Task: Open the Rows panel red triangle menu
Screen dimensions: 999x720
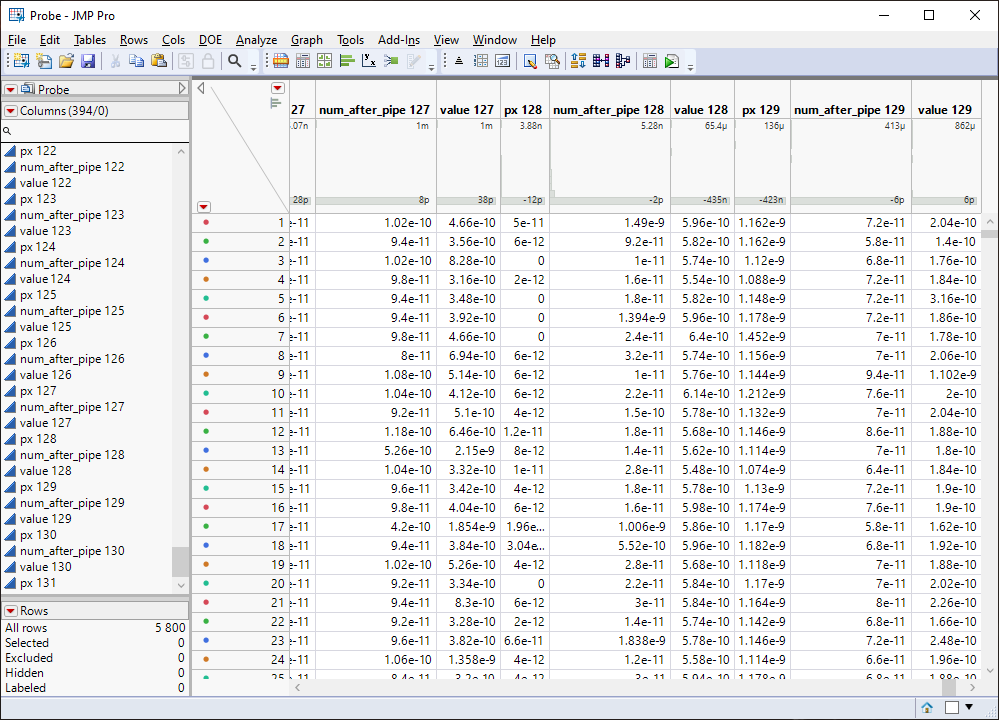Action: coord(11,610)
